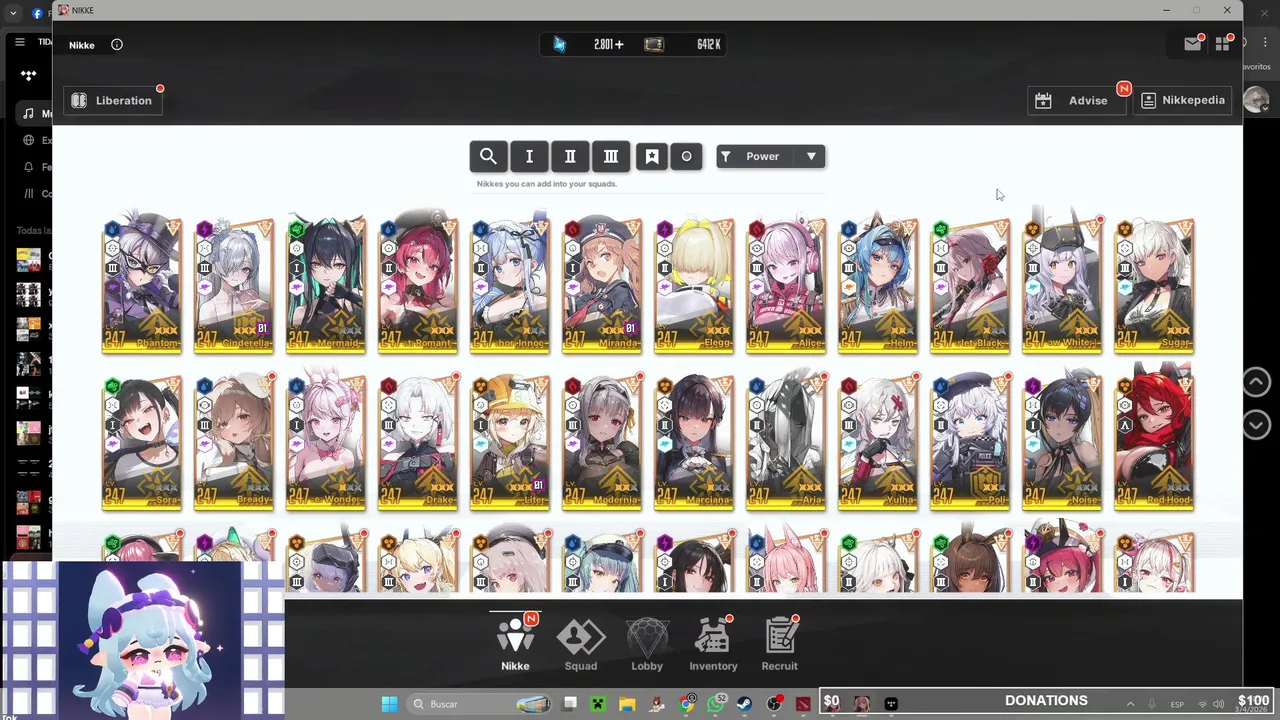
Task: Click the credits currency icon
Action: [x=654, y=44]
